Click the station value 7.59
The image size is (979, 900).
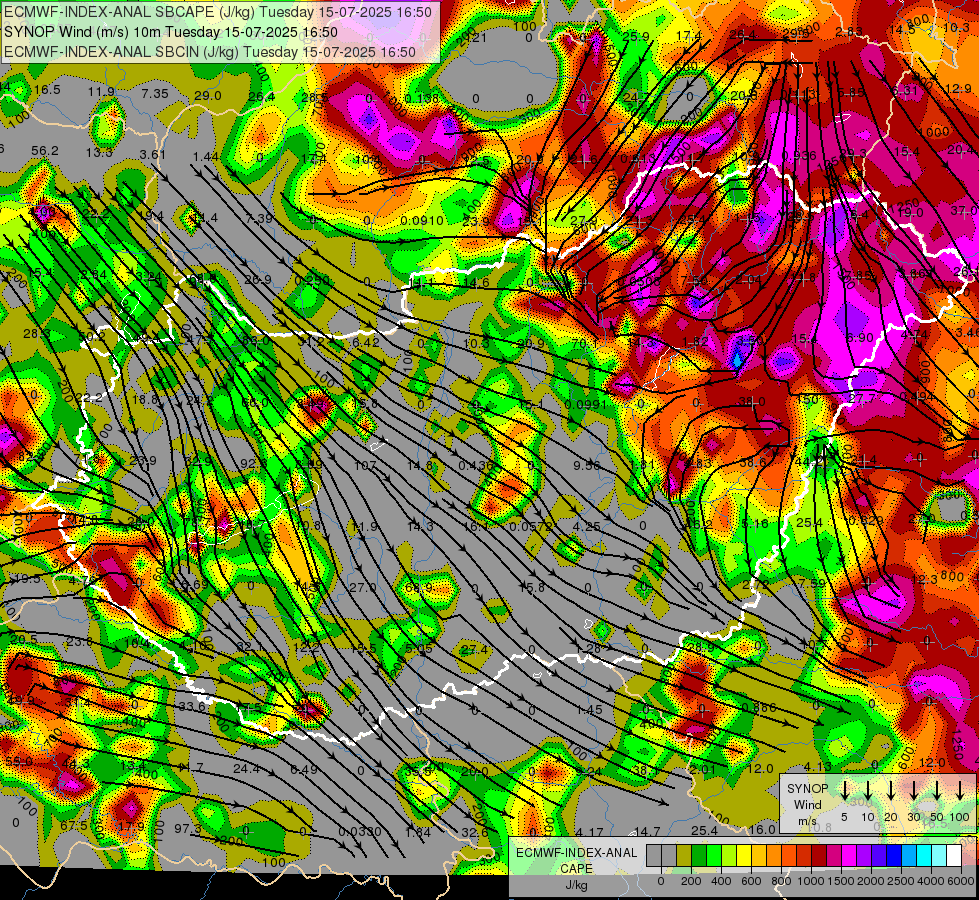[x=812, y=583]
